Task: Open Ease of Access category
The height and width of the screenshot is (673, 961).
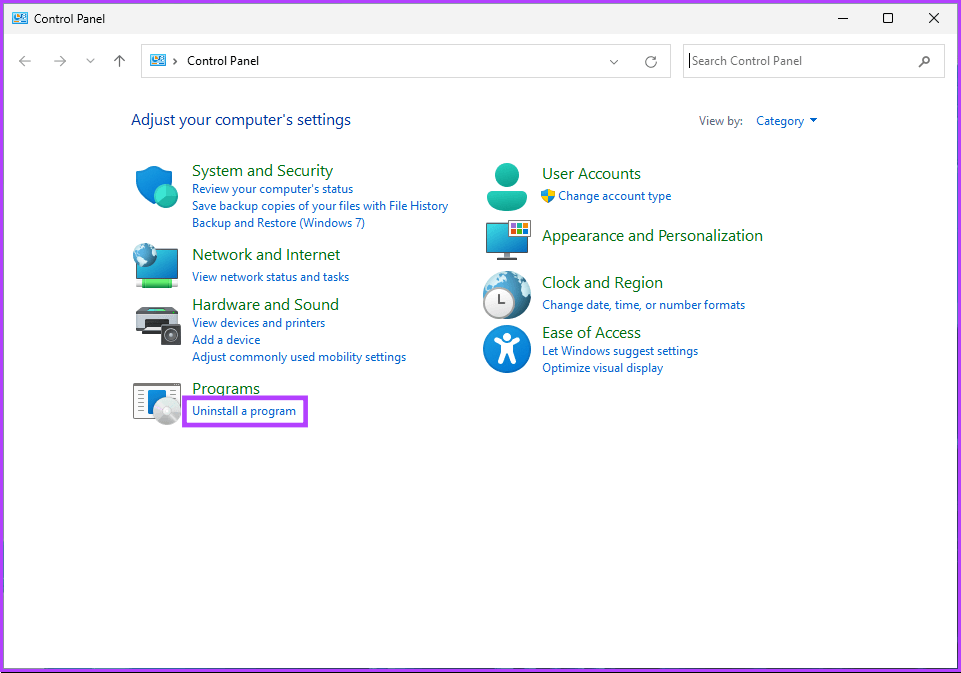Action: click(x=591, y=333)
